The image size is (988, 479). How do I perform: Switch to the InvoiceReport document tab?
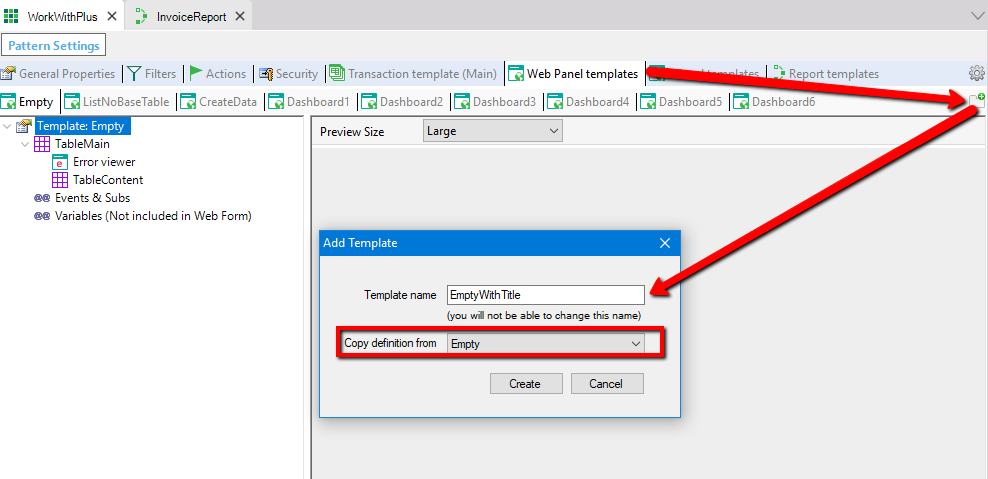click(x=191, y=16)
